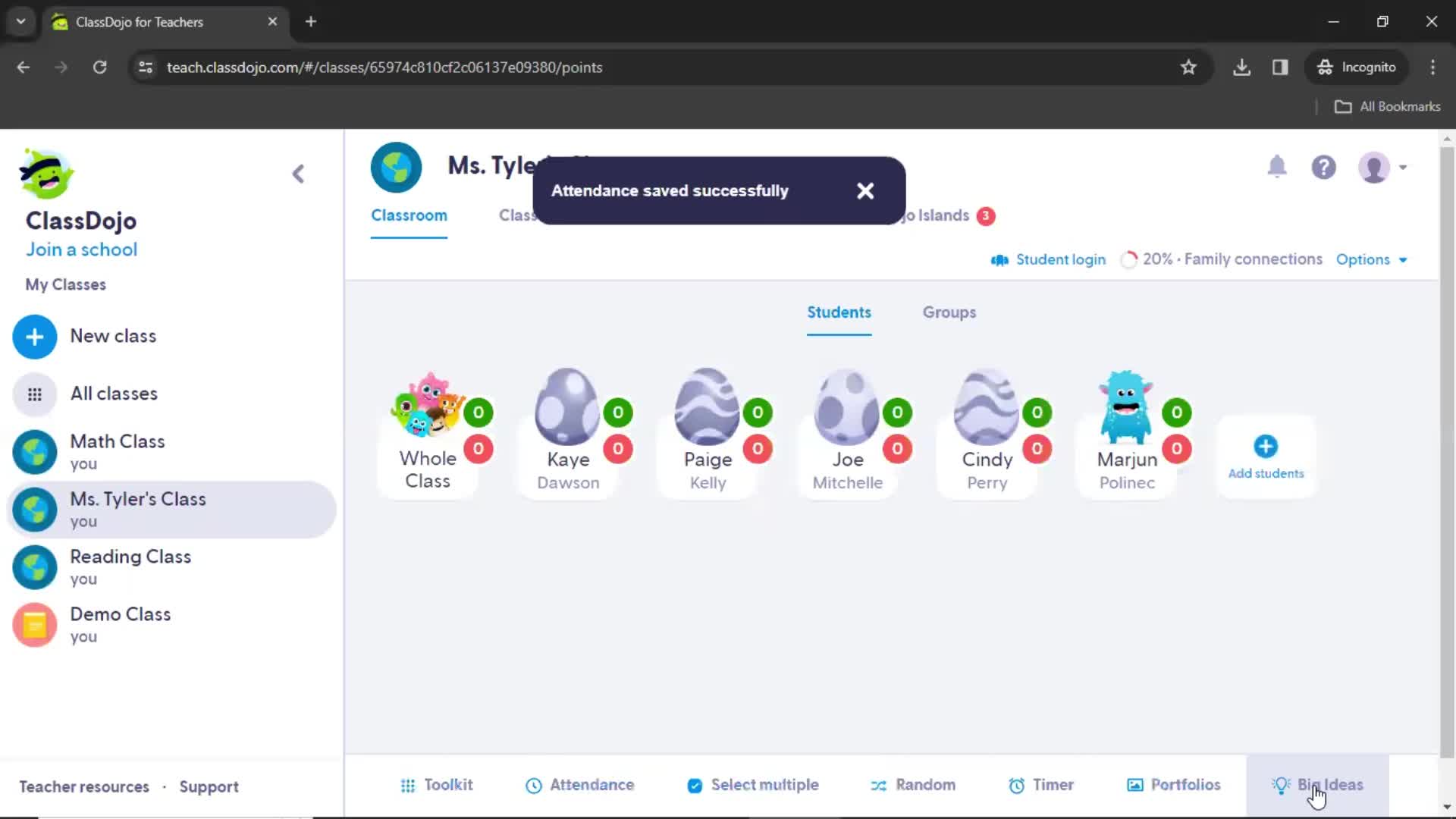The width and height of the screenshot is (1456, 819).
Task: Open the Big Ideas tool
Action: tap(1320, 785)
